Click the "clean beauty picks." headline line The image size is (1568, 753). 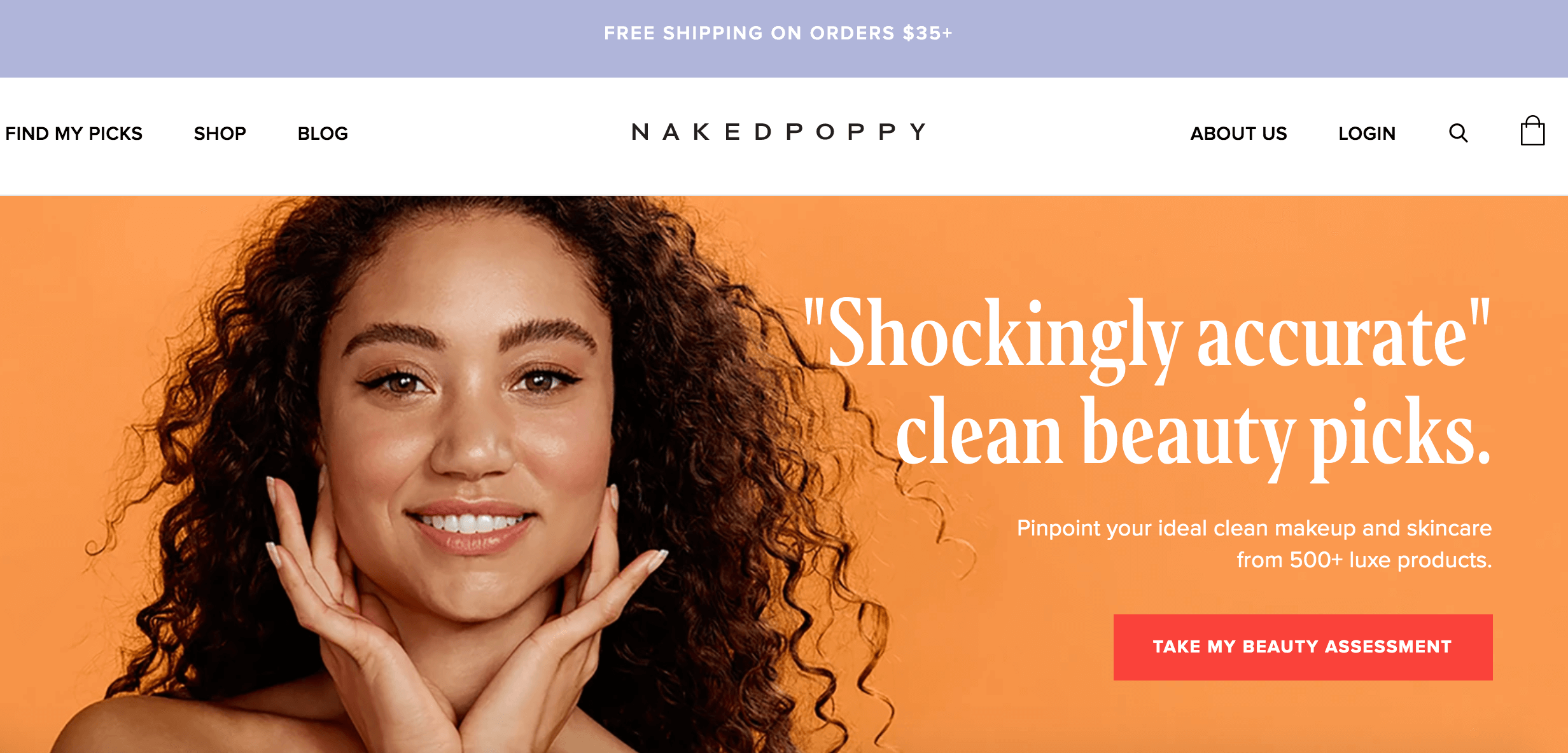click(1193, 436)
